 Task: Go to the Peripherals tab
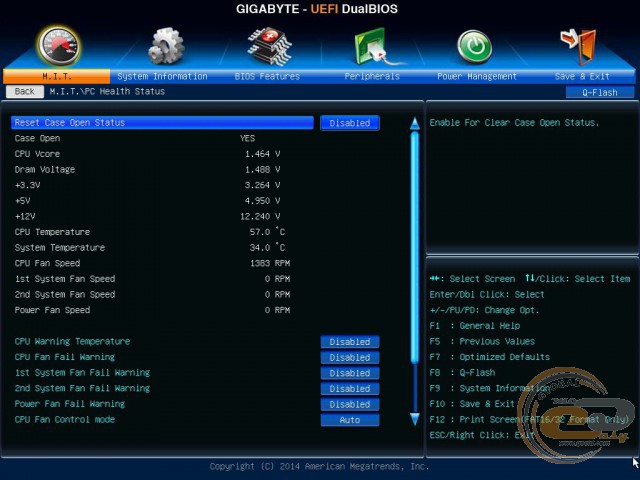tap(372, 76)
